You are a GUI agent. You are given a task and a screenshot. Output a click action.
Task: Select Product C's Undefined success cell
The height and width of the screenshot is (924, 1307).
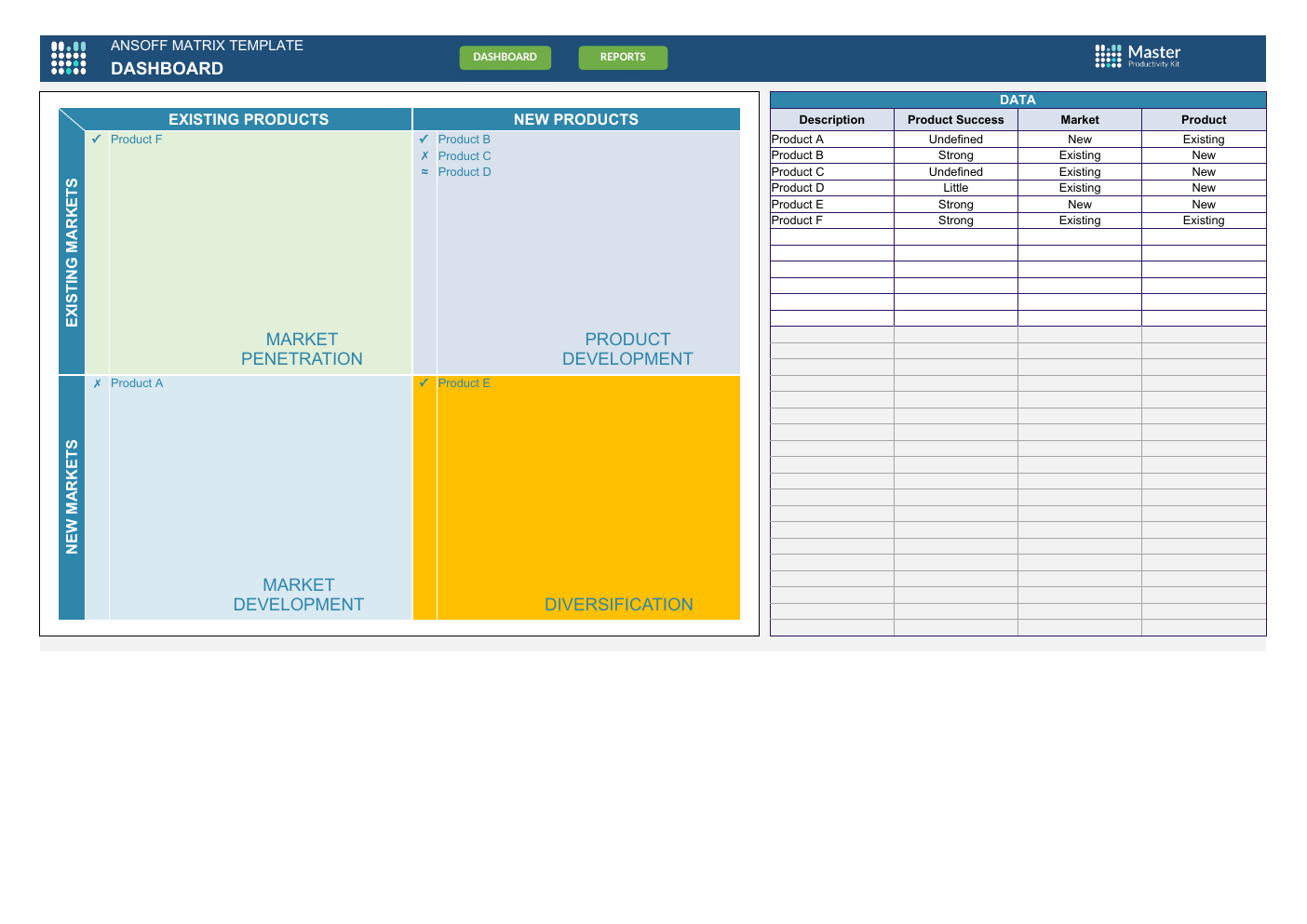956,172
